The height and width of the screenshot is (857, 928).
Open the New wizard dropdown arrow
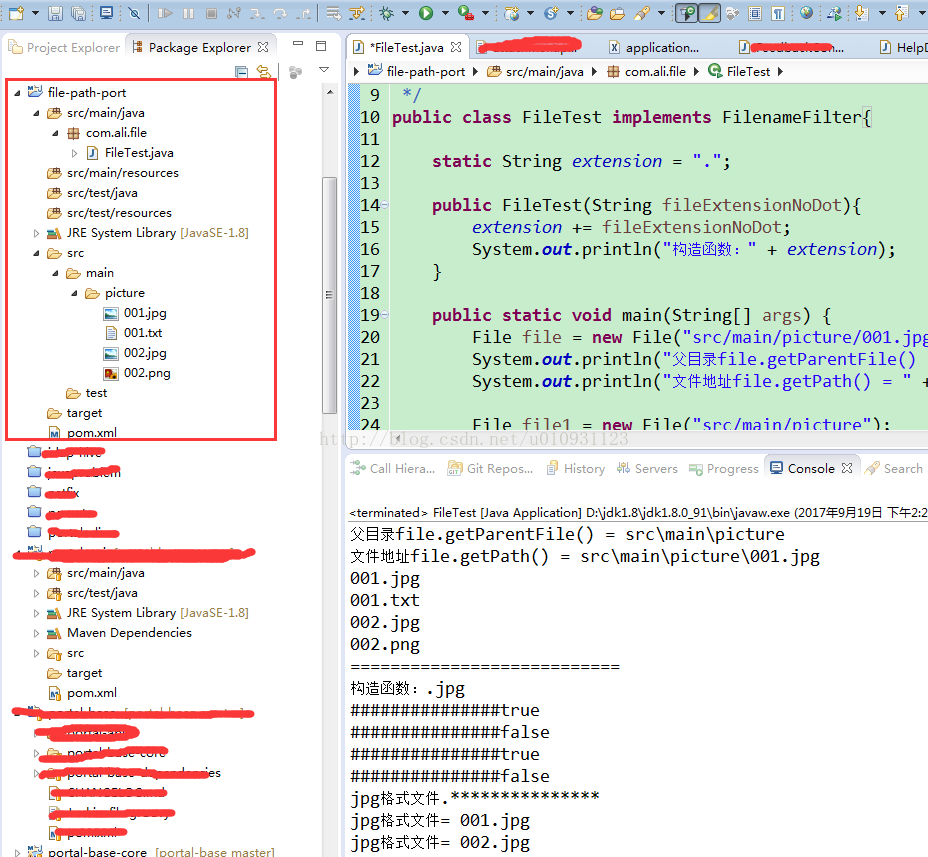tap(35, 13)
